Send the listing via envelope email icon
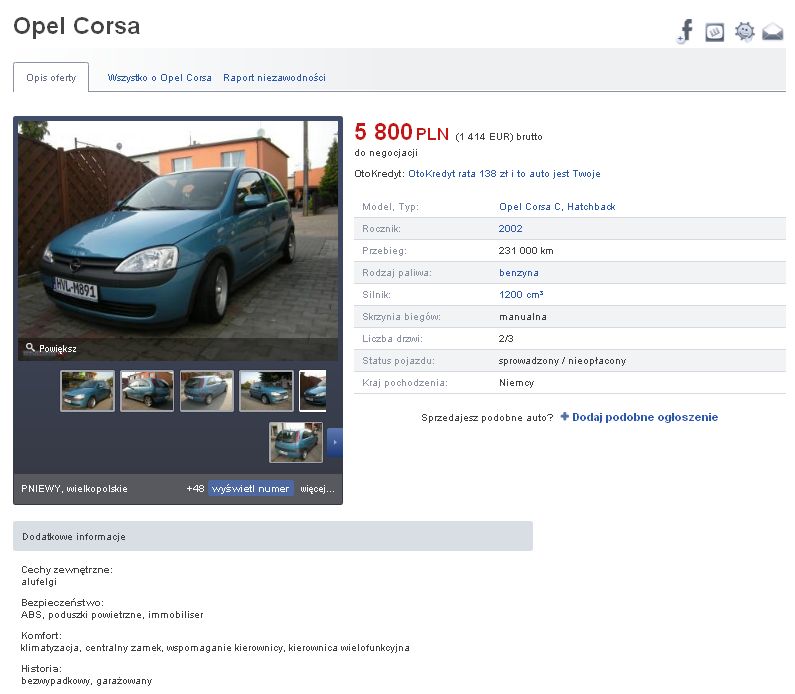795x694 pixels. click(773, 32)
